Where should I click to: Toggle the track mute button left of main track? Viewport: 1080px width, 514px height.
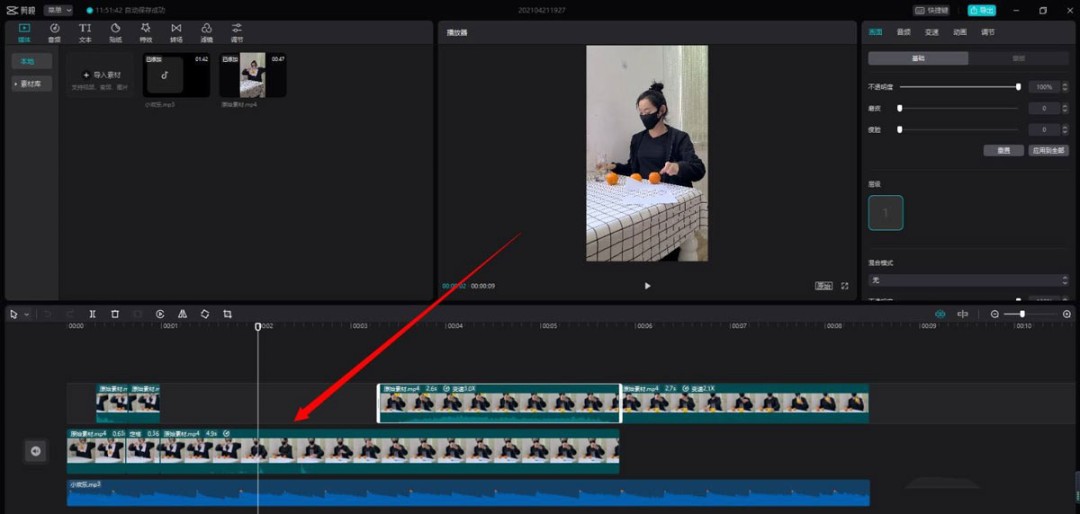(x=36, y=451)
